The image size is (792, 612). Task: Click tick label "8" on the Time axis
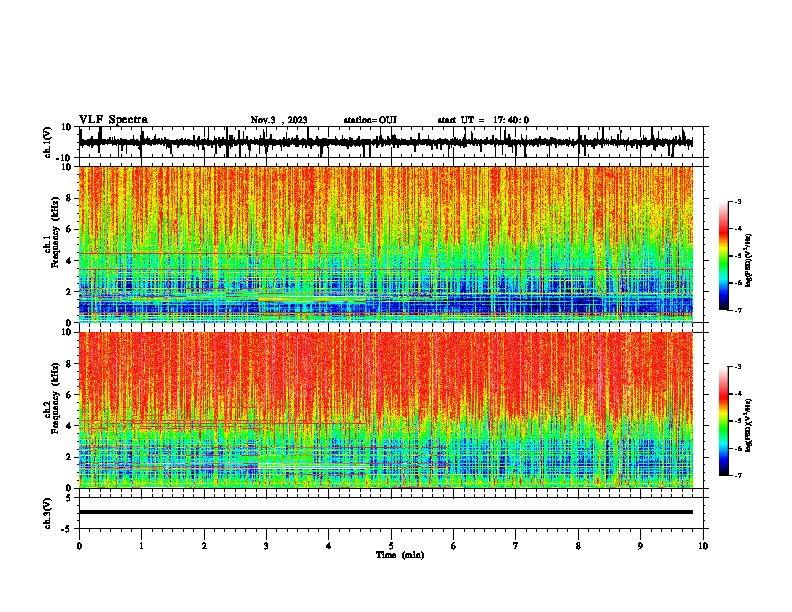[x=578, y=546]
